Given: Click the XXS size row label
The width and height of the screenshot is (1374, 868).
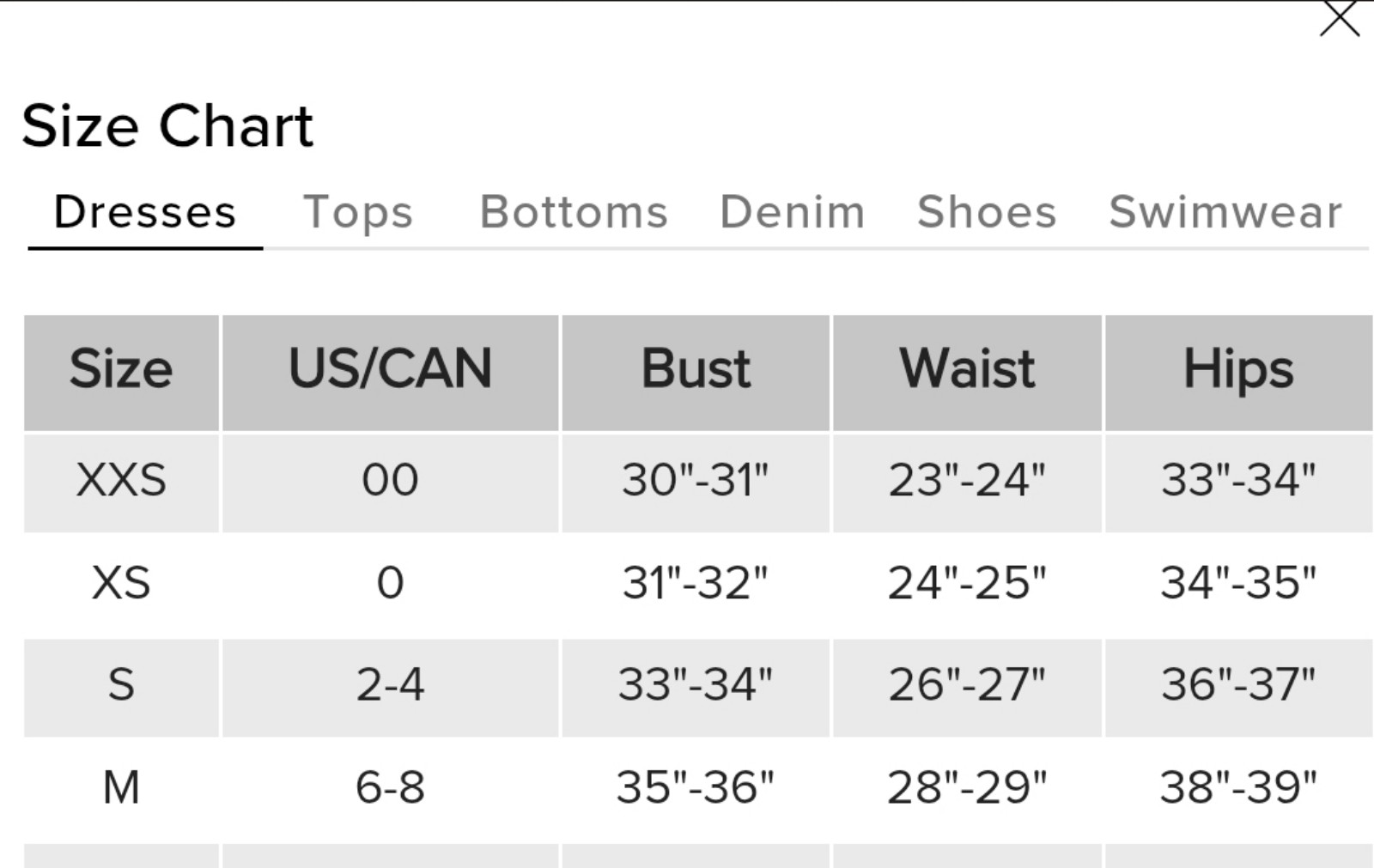Looking at the screenshot, I should point(121,480).
